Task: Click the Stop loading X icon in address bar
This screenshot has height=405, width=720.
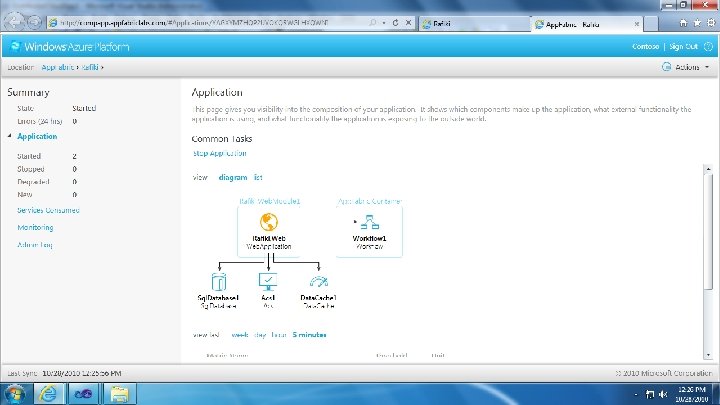Action: [408, 22]
